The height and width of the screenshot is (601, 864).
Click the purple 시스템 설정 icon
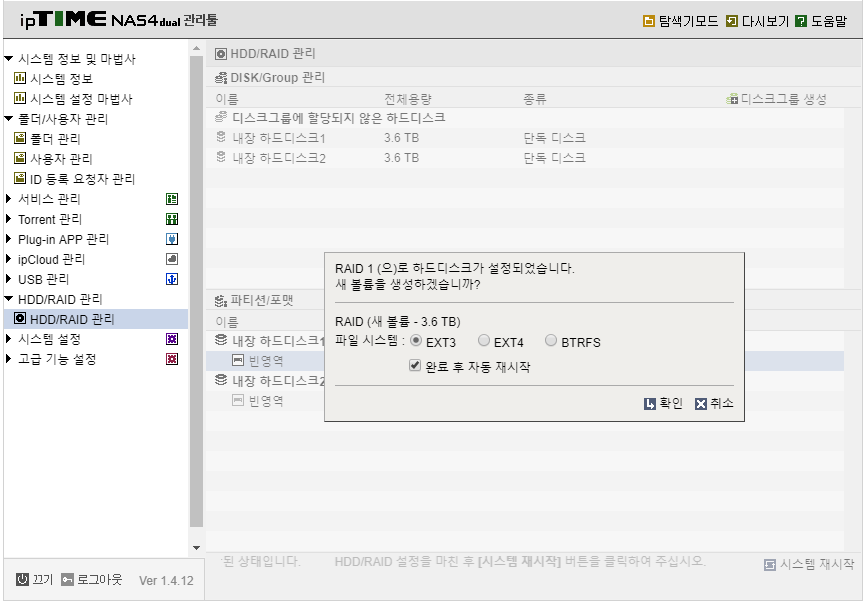point(172,339)
